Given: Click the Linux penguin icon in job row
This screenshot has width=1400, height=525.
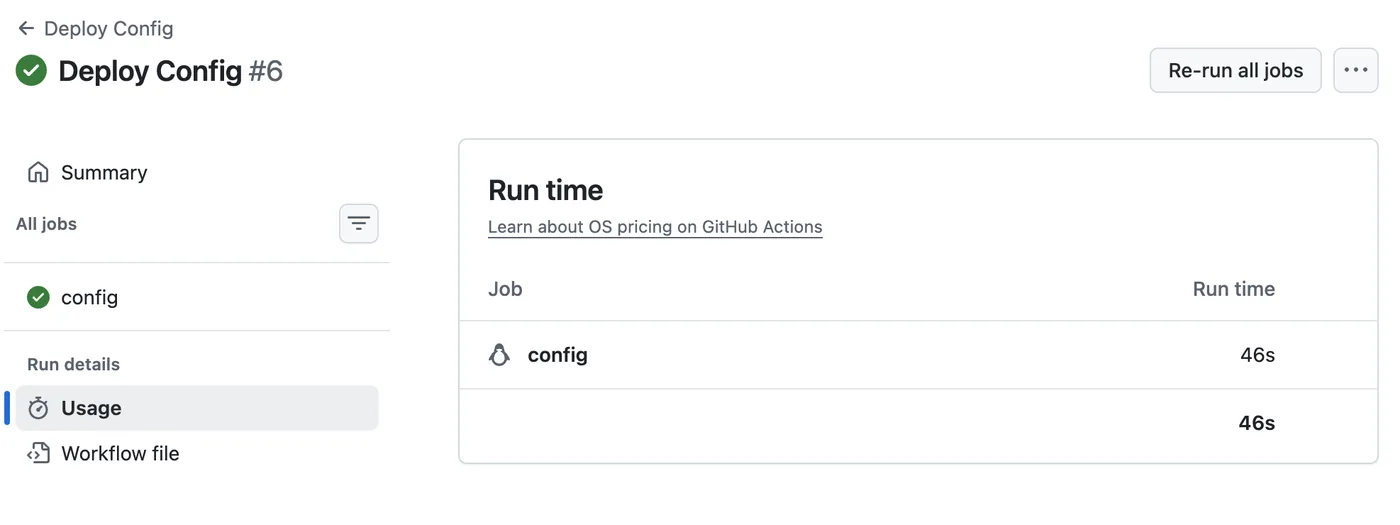Looking at the screenshot, I should (499, 355).
